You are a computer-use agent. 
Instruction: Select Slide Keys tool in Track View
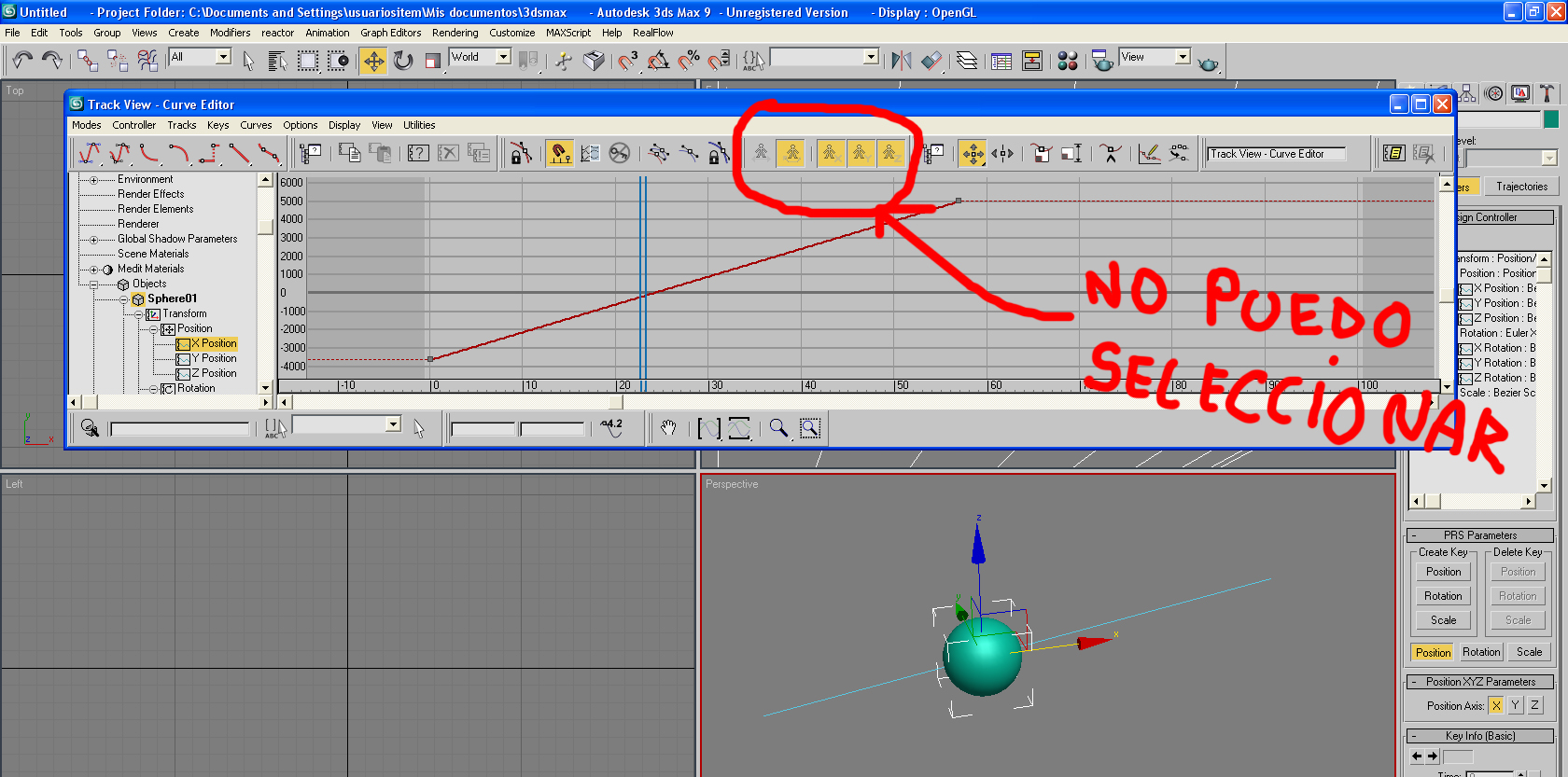[1002, 153]
